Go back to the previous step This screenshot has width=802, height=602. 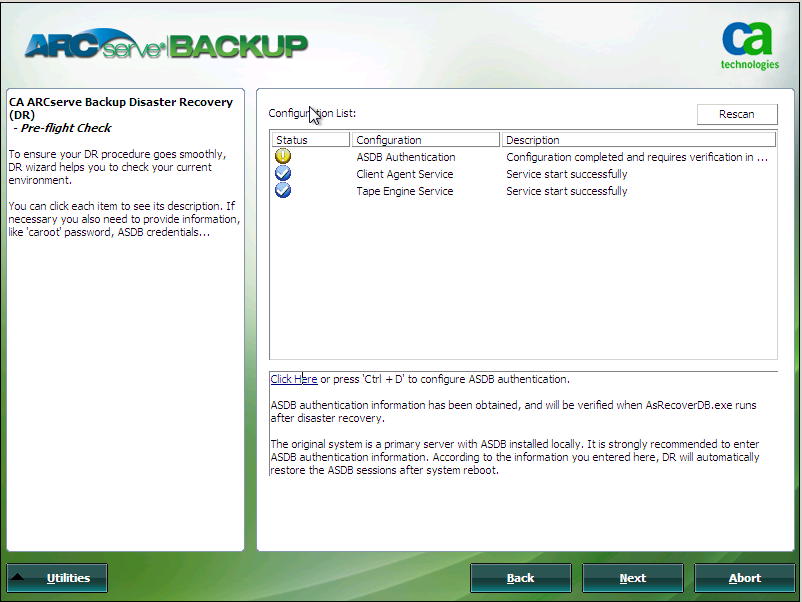[521, 578]
